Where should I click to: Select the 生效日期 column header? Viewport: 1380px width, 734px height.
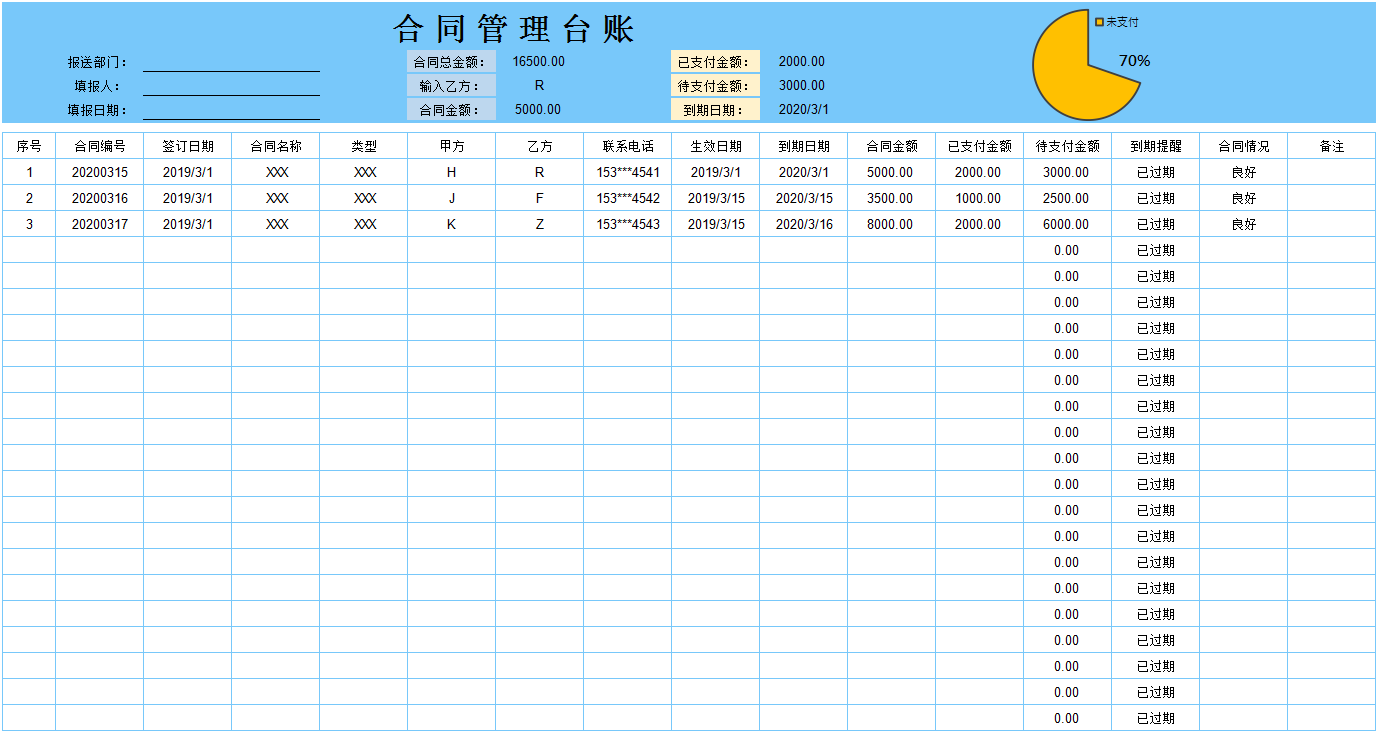click(x=716, y=146)
